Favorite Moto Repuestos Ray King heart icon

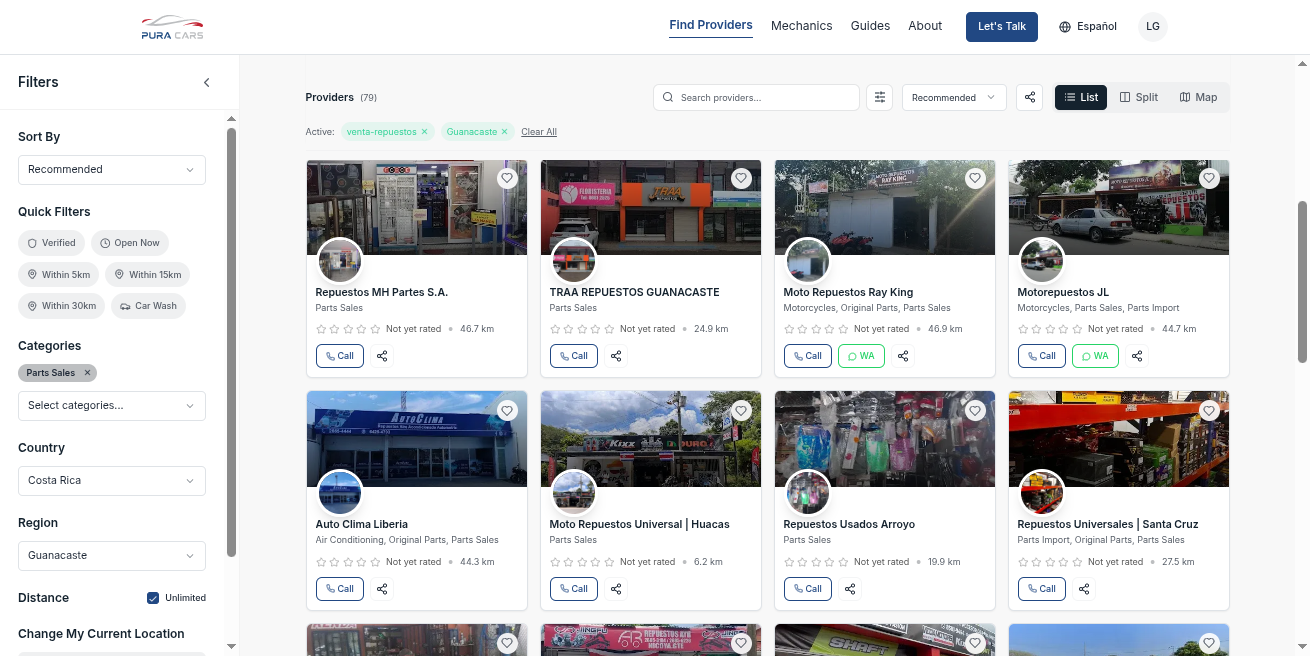click(x=975, y=178)
